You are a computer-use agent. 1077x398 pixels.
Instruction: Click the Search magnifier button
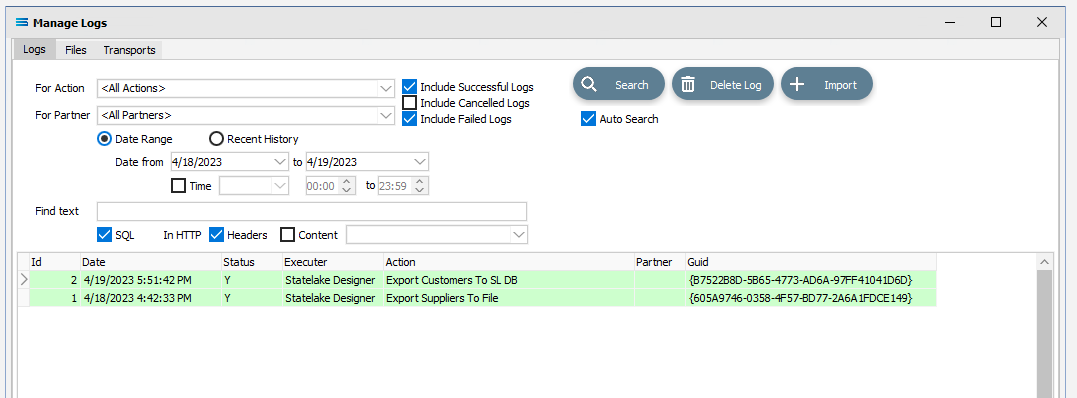pos(618,85)
